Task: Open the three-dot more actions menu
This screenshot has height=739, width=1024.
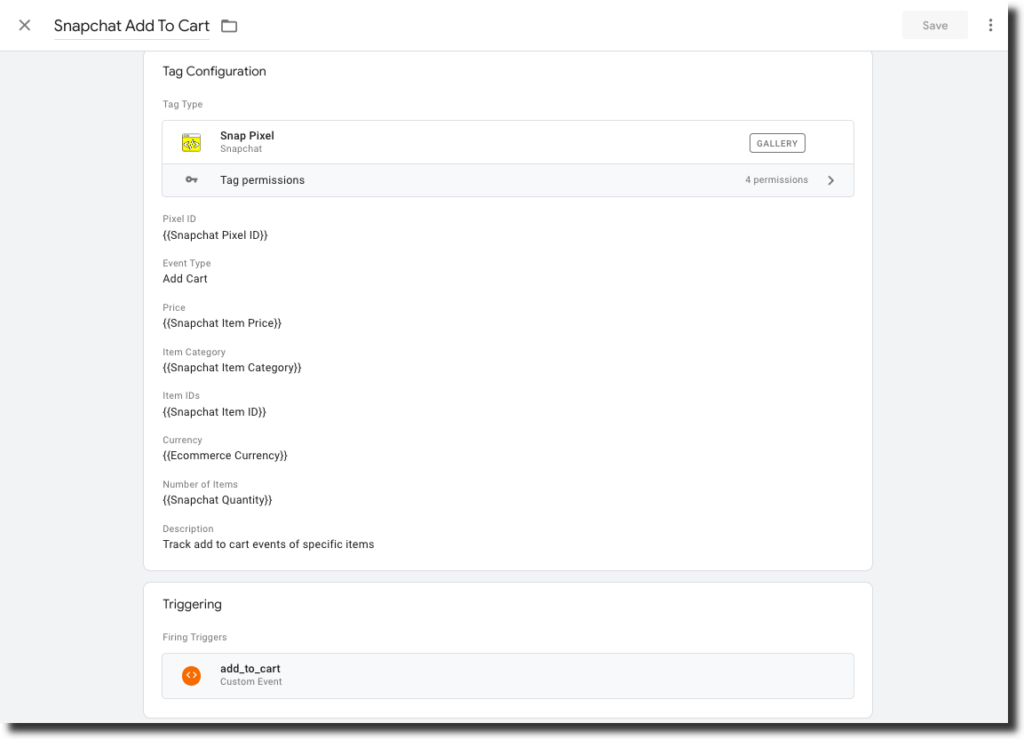Action: 990,25
